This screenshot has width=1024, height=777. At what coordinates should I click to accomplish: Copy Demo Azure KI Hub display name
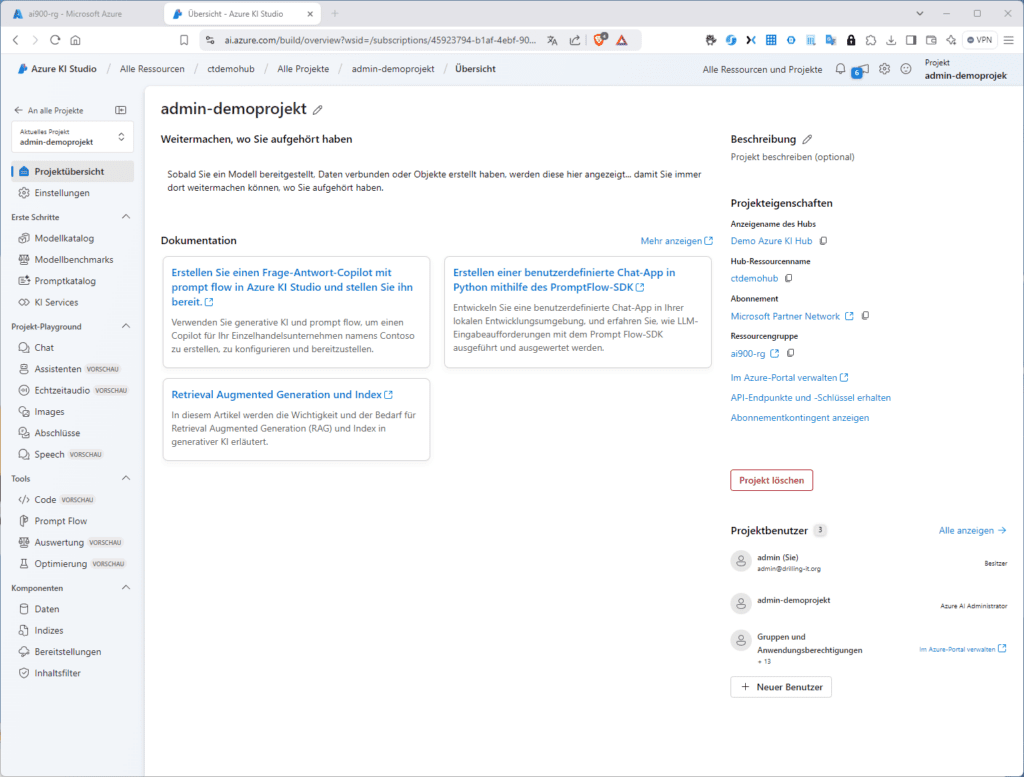pyautogui.click(x=824, y=241)
